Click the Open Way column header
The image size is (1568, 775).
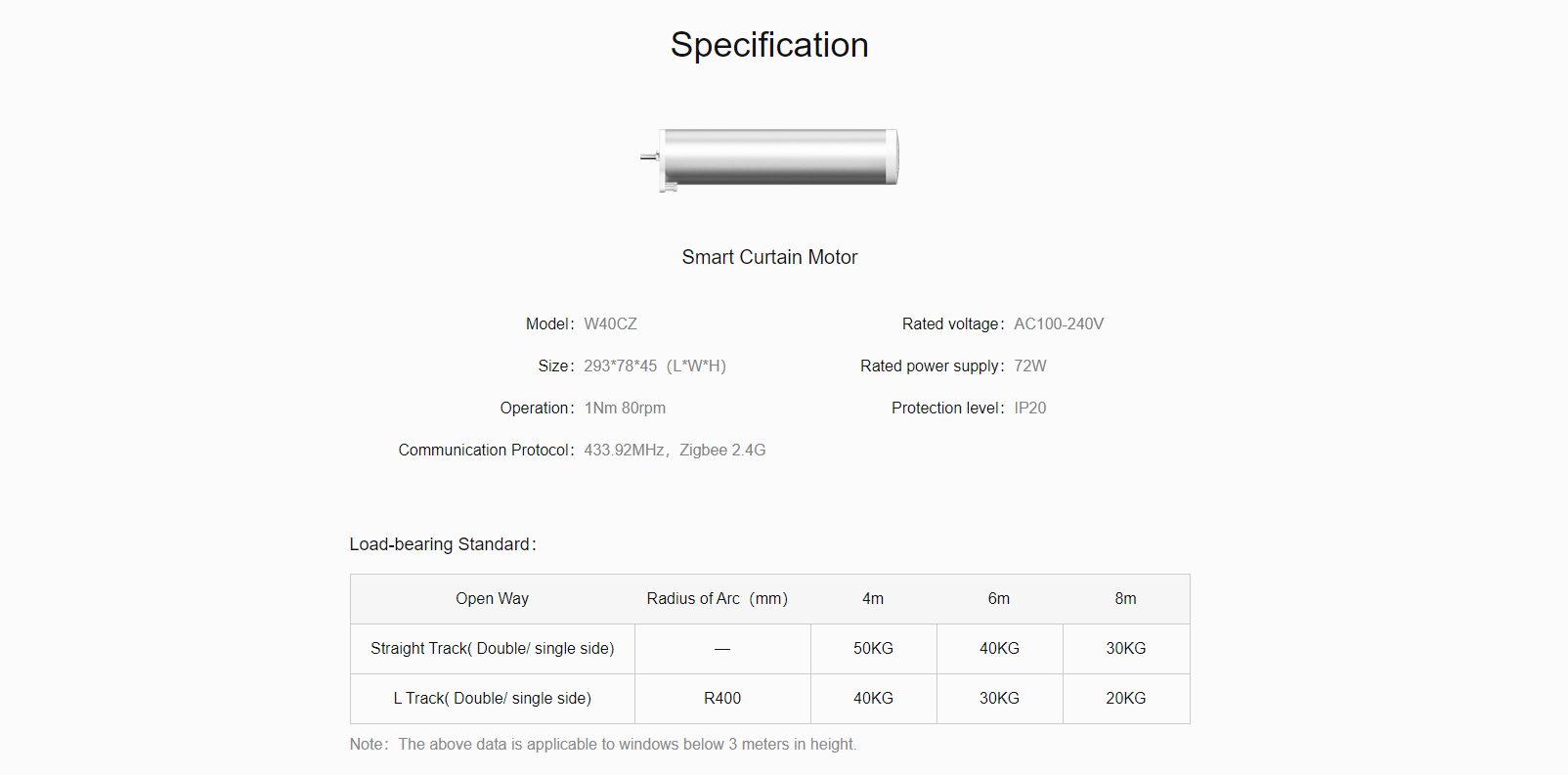[x=493, y=599]
